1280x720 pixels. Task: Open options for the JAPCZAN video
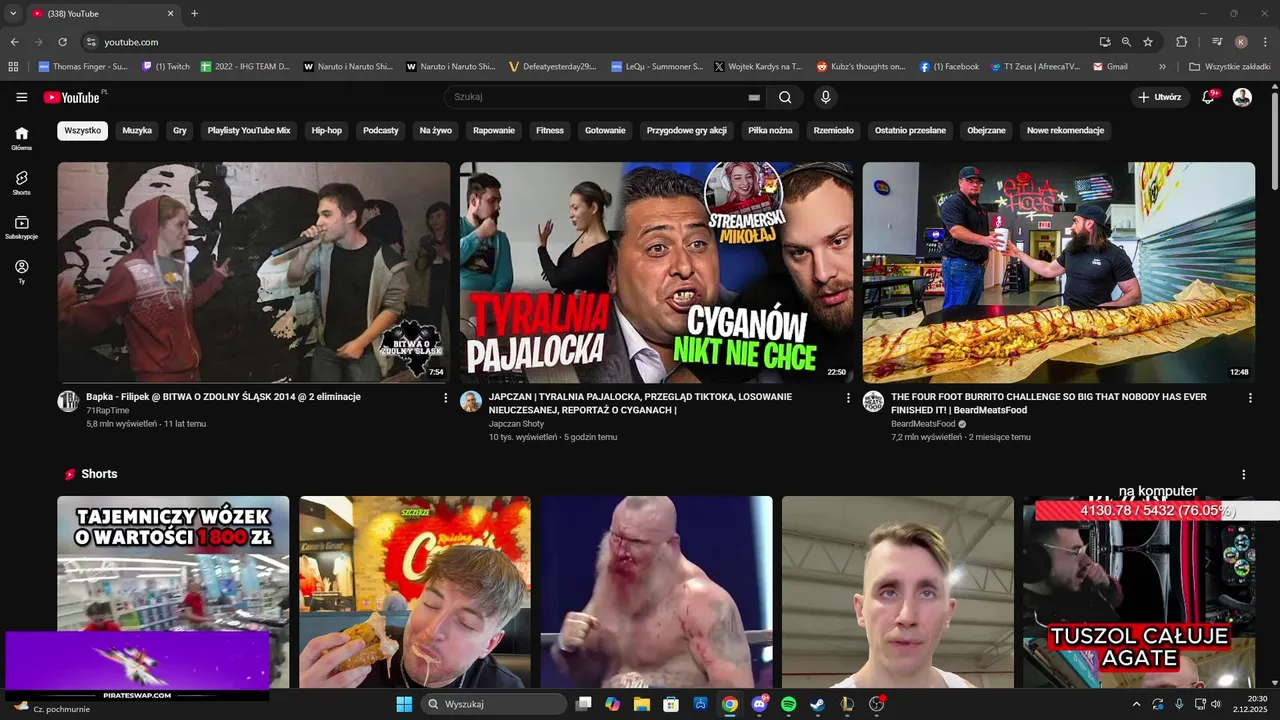point(848,398)
